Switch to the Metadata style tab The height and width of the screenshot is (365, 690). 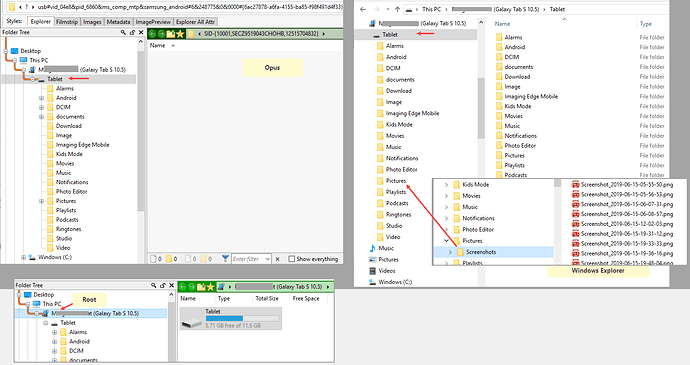(118, 22)
